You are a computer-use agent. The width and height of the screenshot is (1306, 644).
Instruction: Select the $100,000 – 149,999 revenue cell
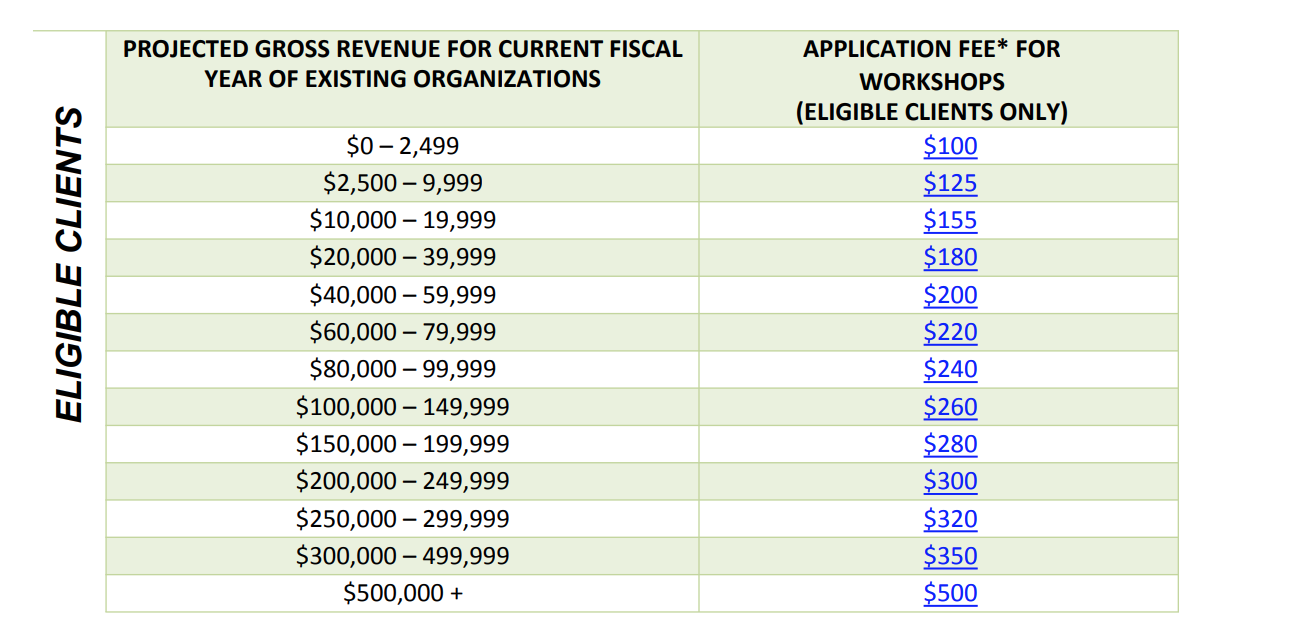click(x=402, y=407)
